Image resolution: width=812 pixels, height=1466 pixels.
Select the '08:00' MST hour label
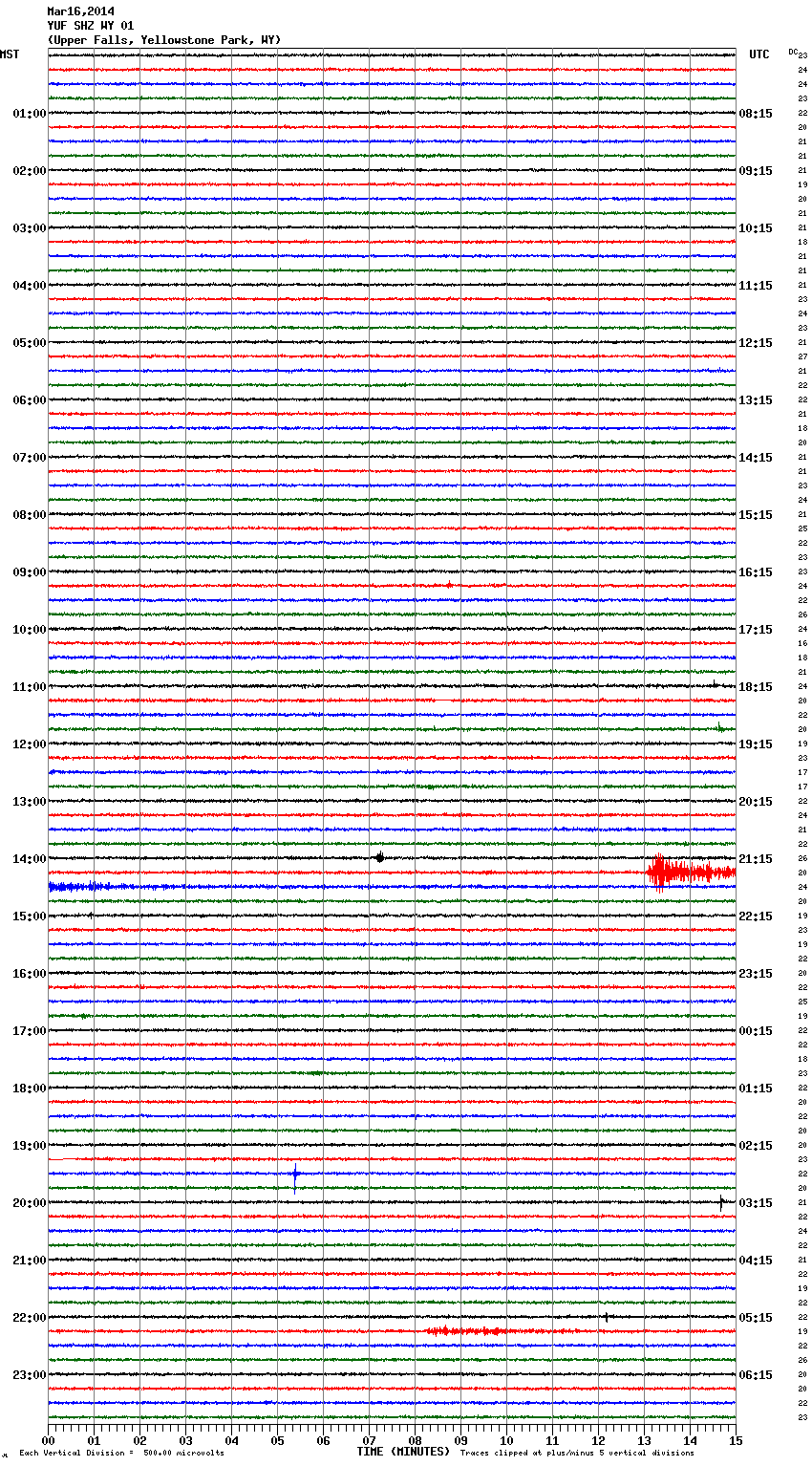point(30,515)
